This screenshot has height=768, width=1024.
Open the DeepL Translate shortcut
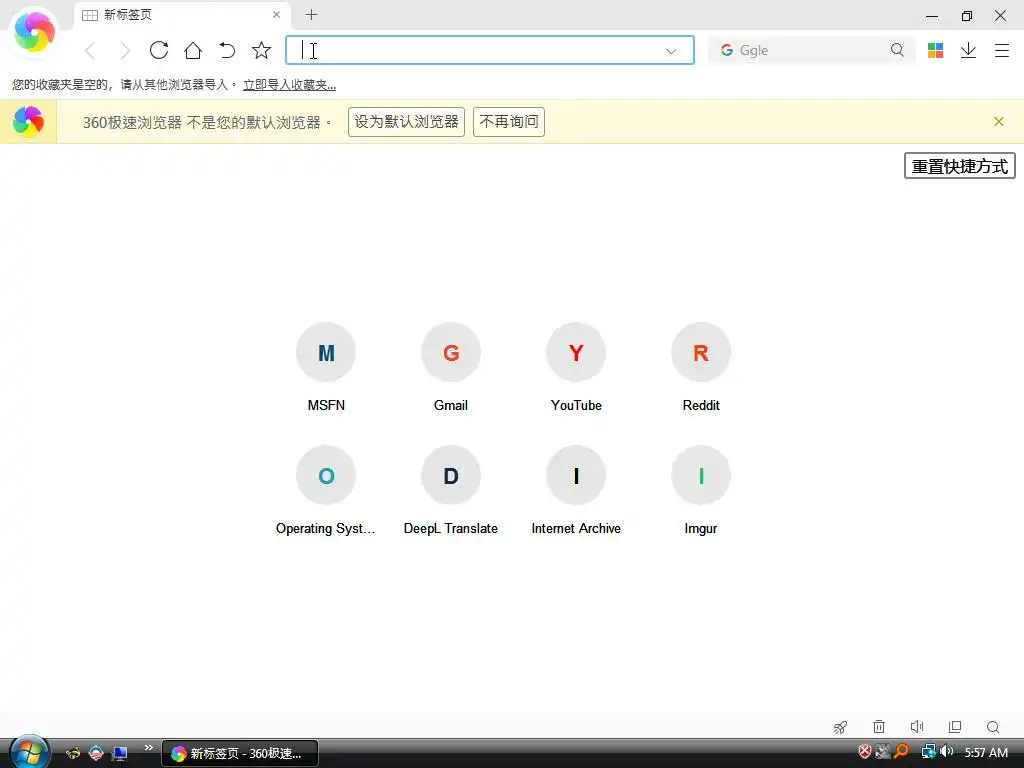pyautogui.click(x=451, y=490)
